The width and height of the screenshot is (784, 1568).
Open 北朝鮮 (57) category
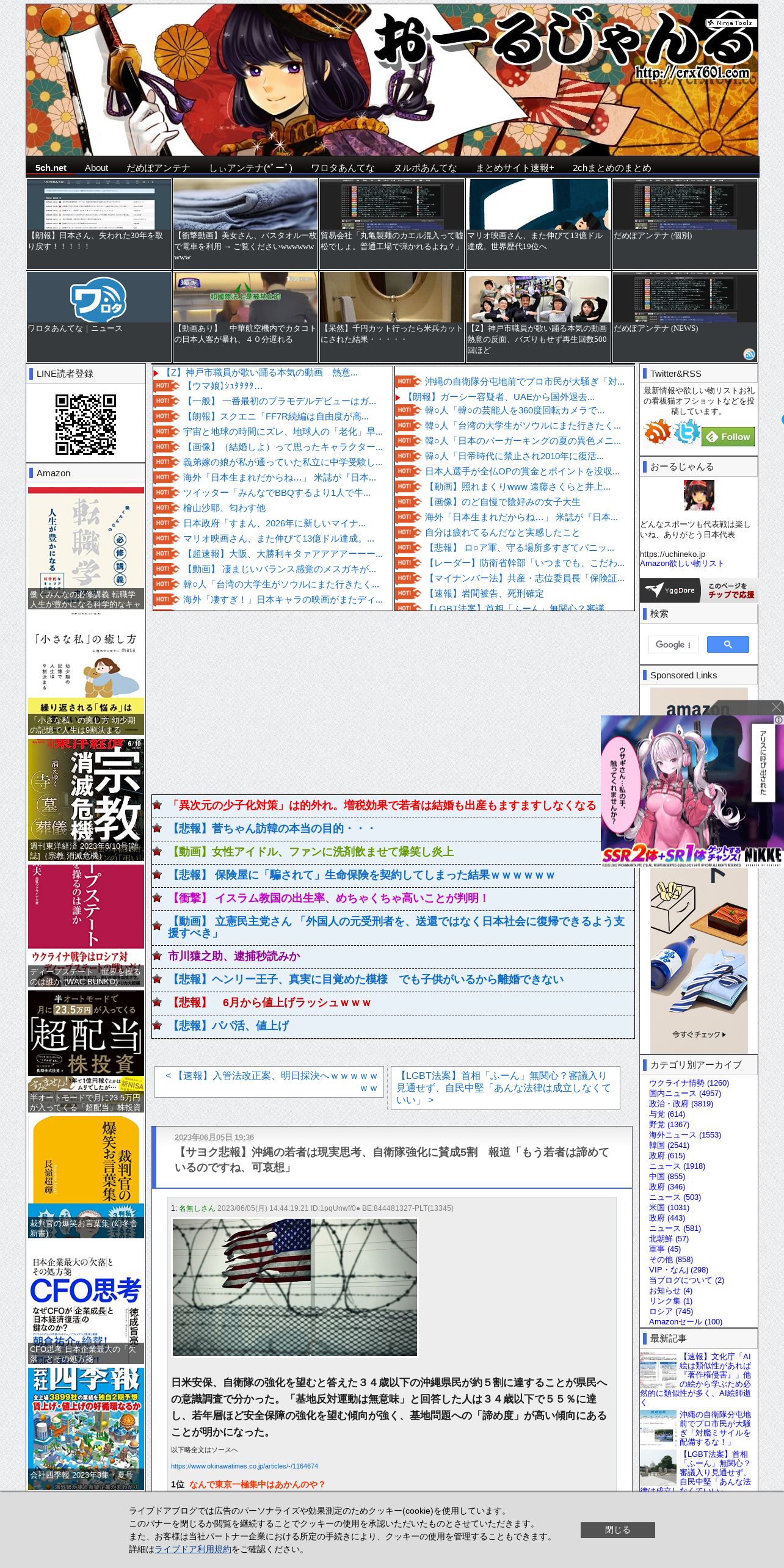(x=669, y=1239)
